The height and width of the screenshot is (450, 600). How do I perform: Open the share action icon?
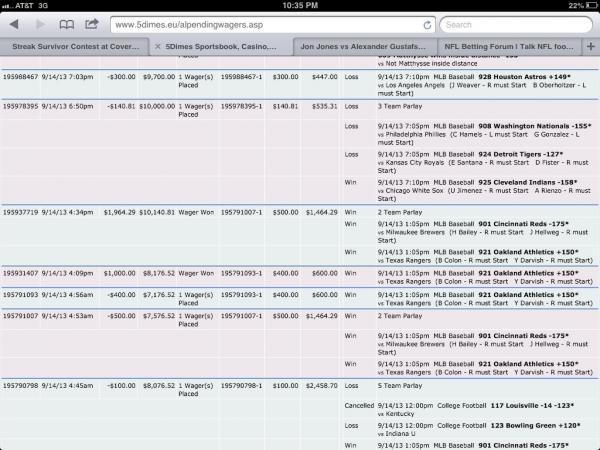point(92,23)
